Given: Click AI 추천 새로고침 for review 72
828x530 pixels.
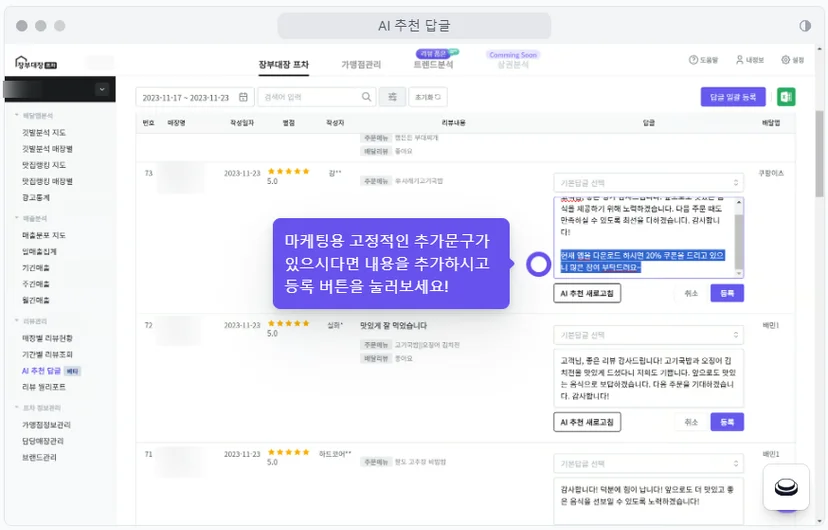Looking at the screenshot, I should pos(587,422).
